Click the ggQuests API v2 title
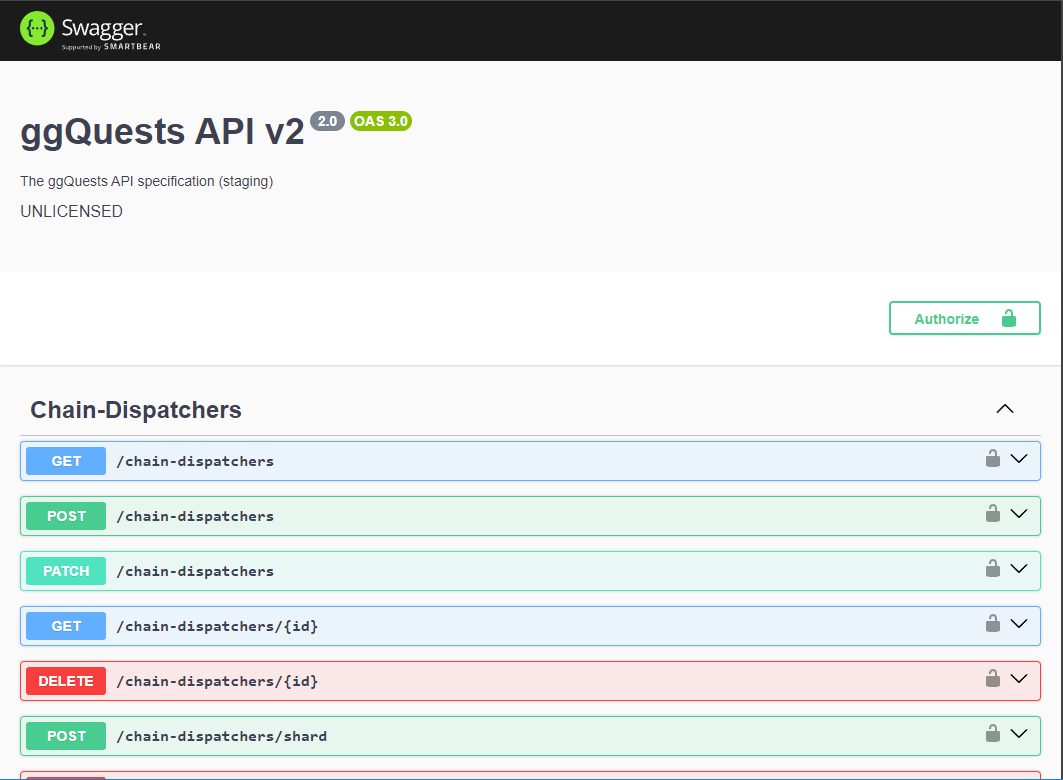Image resolution: width=1063 pixels, height=780 pixels. [163, 131]
